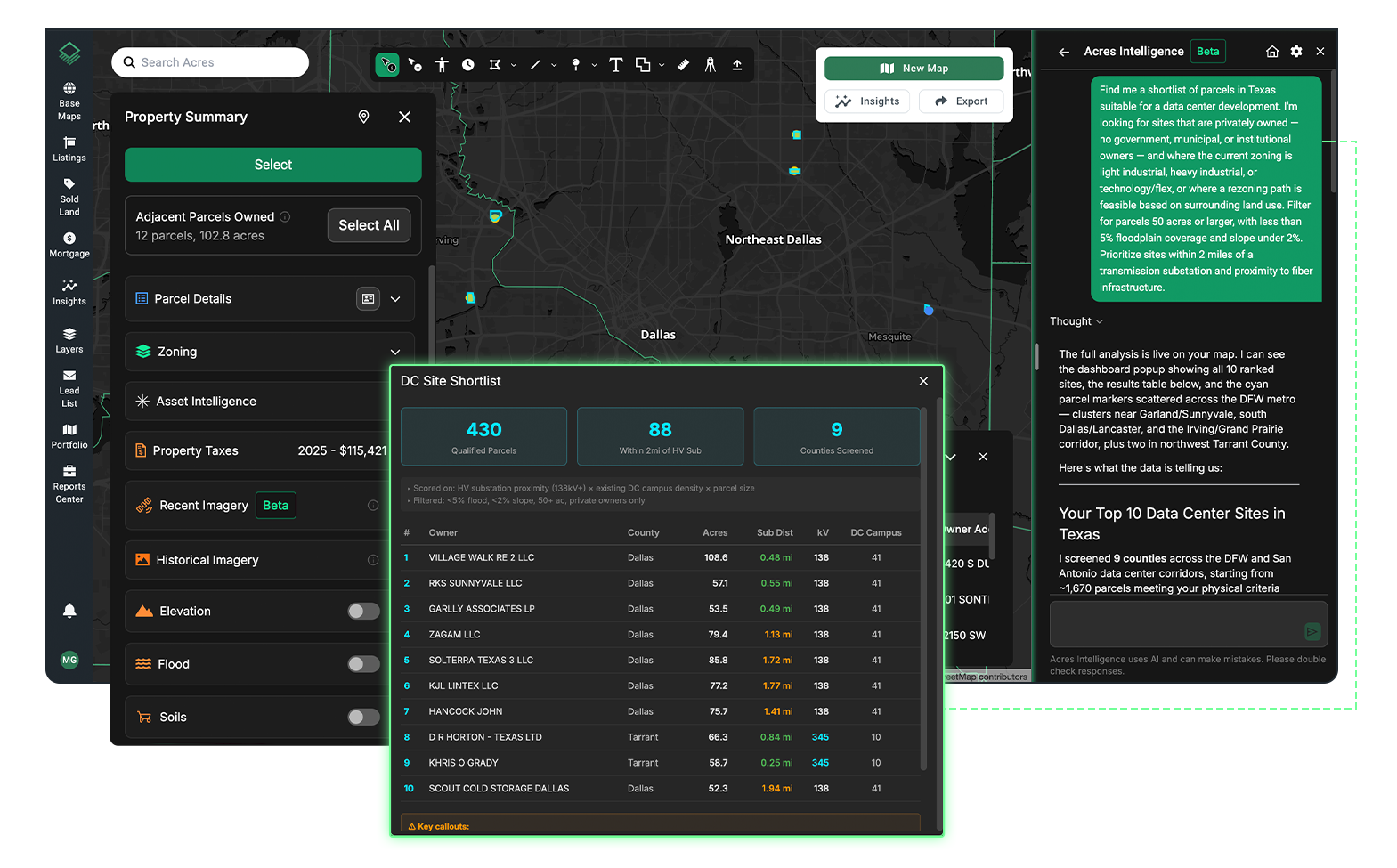Click the Export button
This screenshot has width=1397, height=868.
click(x=961, y=101)
